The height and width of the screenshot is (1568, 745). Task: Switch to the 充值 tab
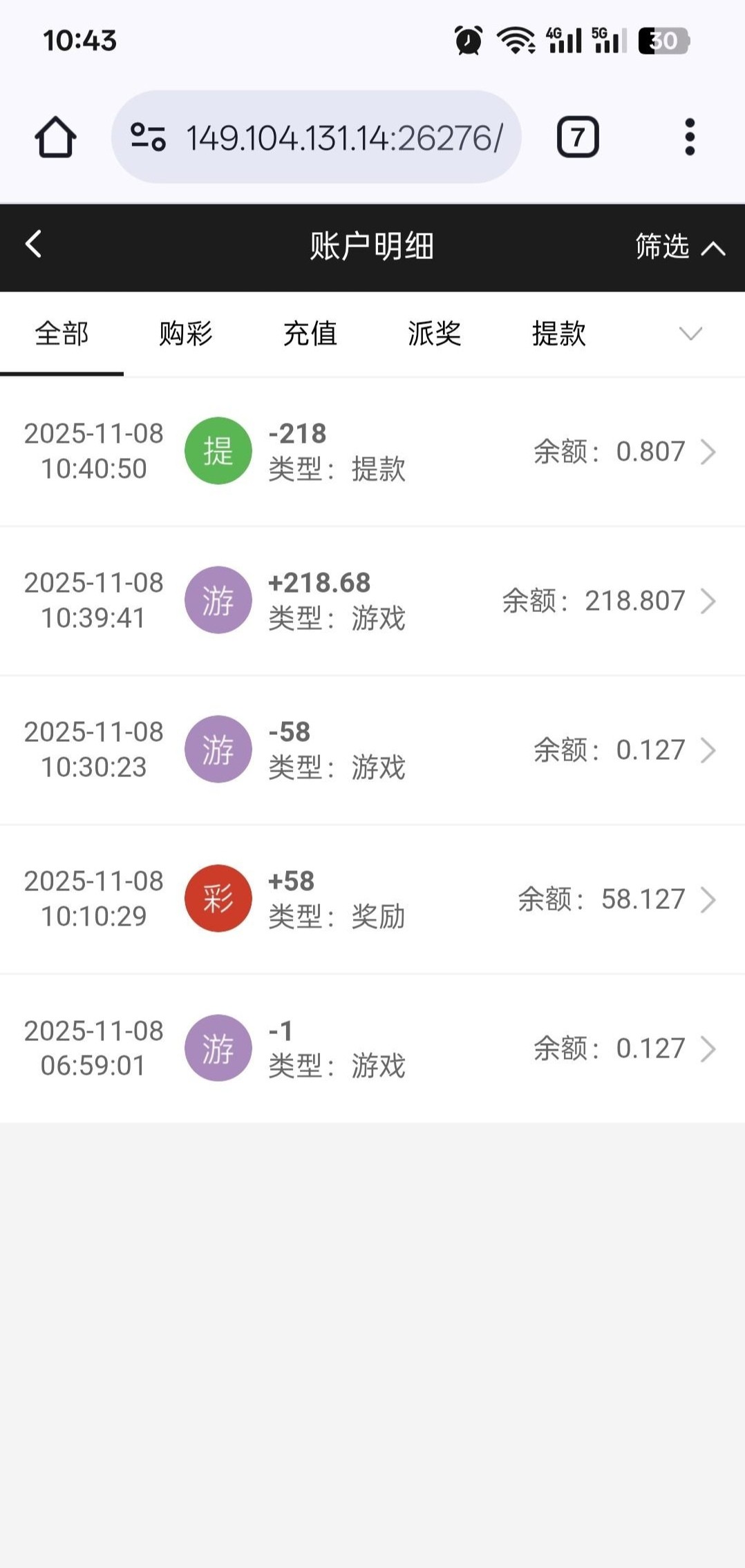[x=310, y=334]
